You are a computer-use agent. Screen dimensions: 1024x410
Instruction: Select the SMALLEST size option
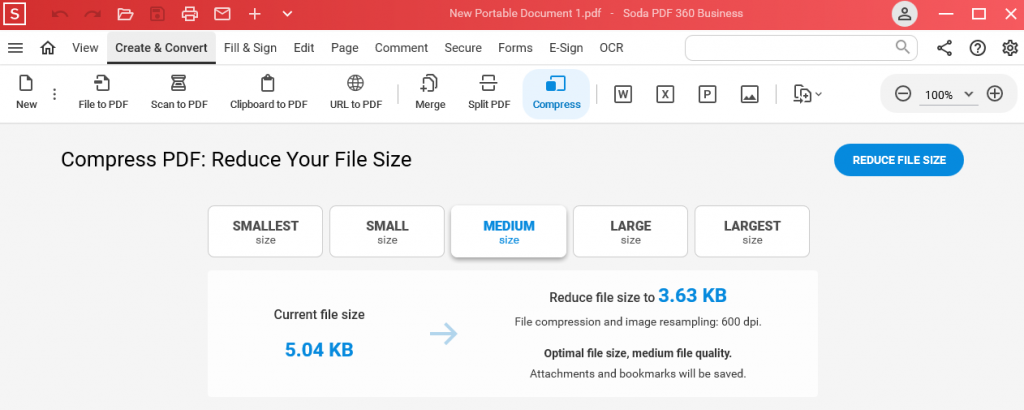click(x=265, y=232)
